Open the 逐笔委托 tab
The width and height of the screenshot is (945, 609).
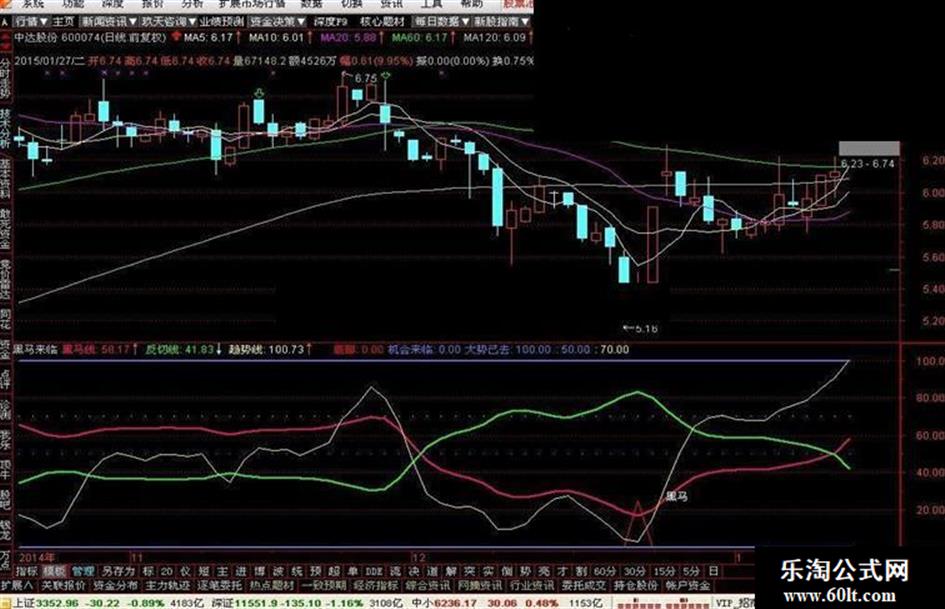pos(220,585)
